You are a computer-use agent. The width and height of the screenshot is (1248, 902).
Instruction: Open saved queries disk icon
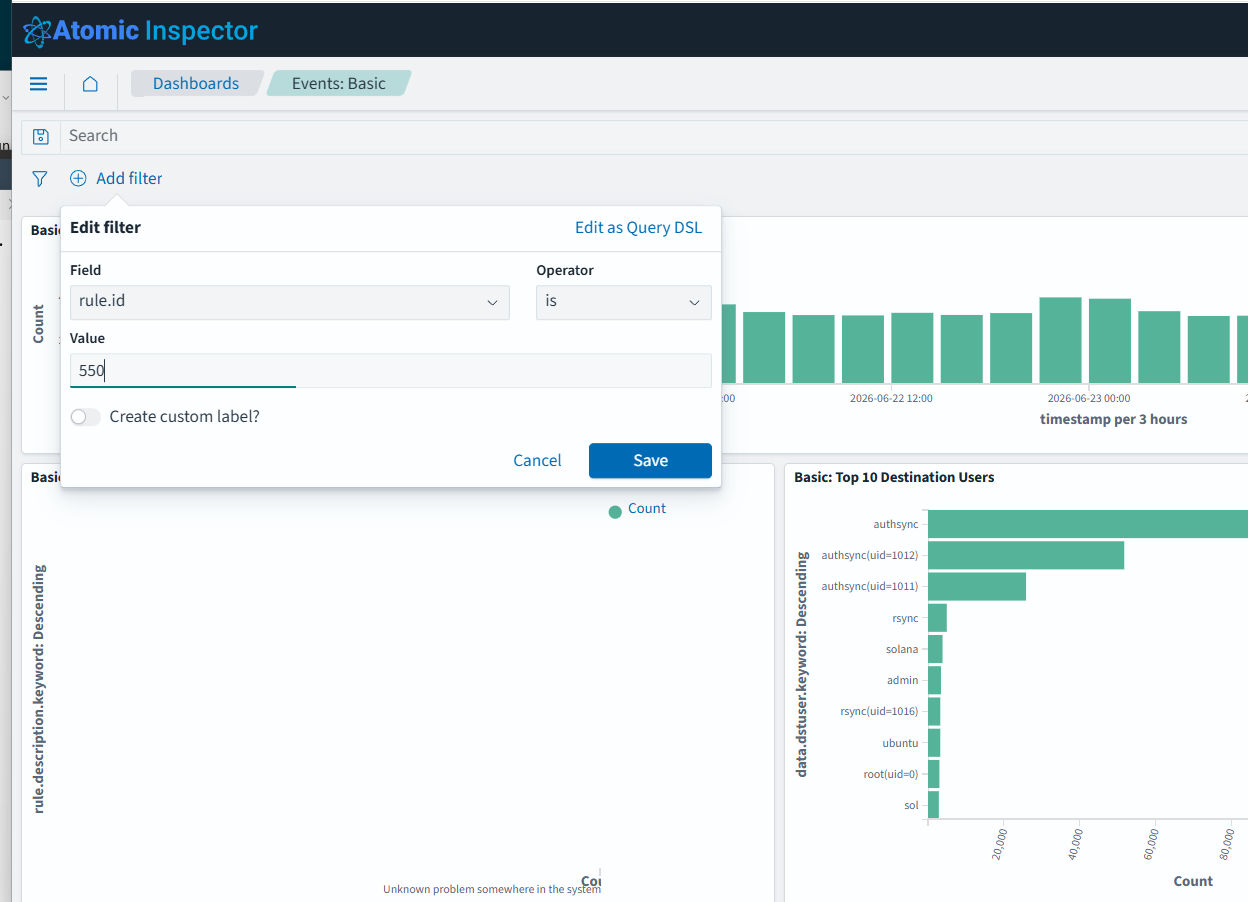pos(41,136)
